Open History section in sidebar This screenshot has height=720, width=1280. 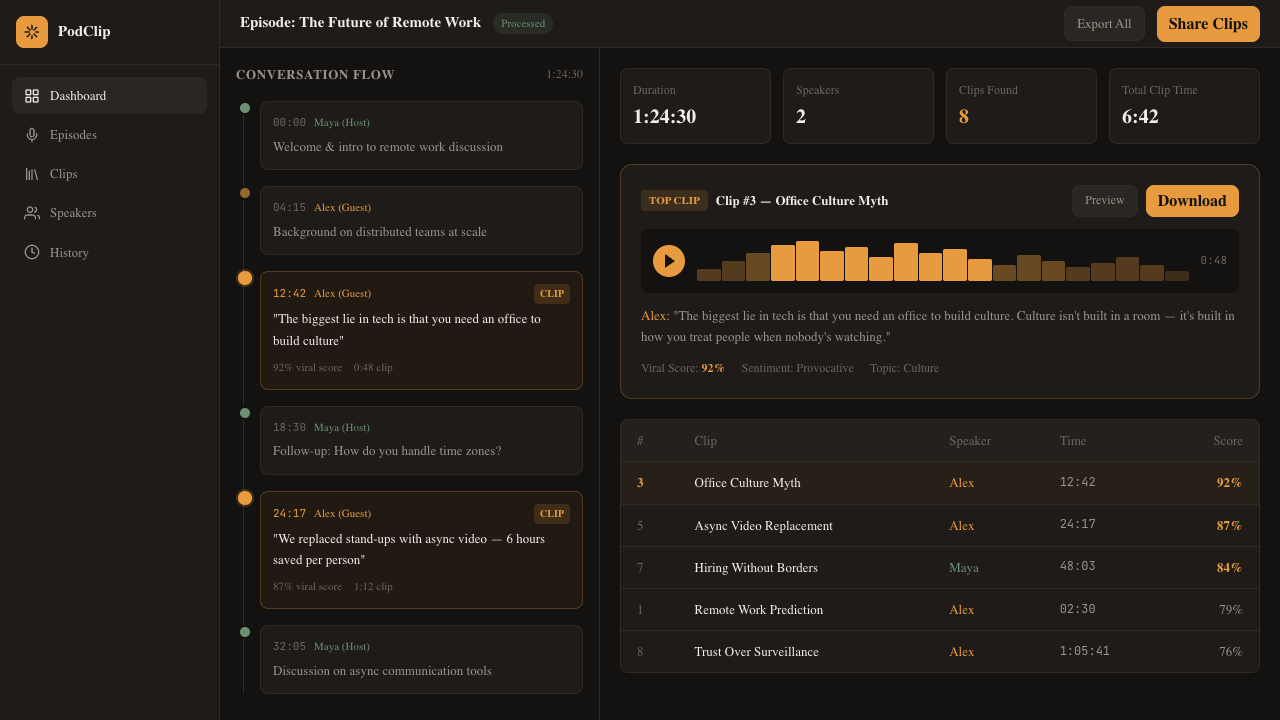click(x=109, y=252)
